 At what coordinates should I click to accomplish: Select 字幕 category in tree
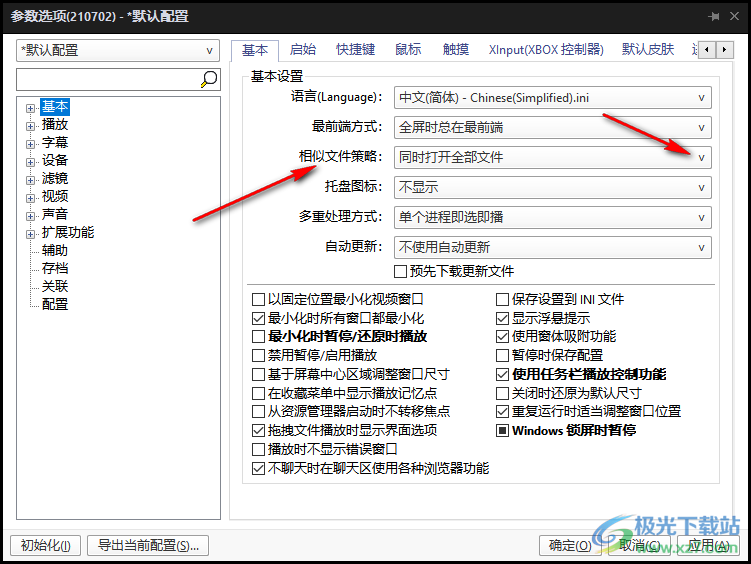point(55,143)
